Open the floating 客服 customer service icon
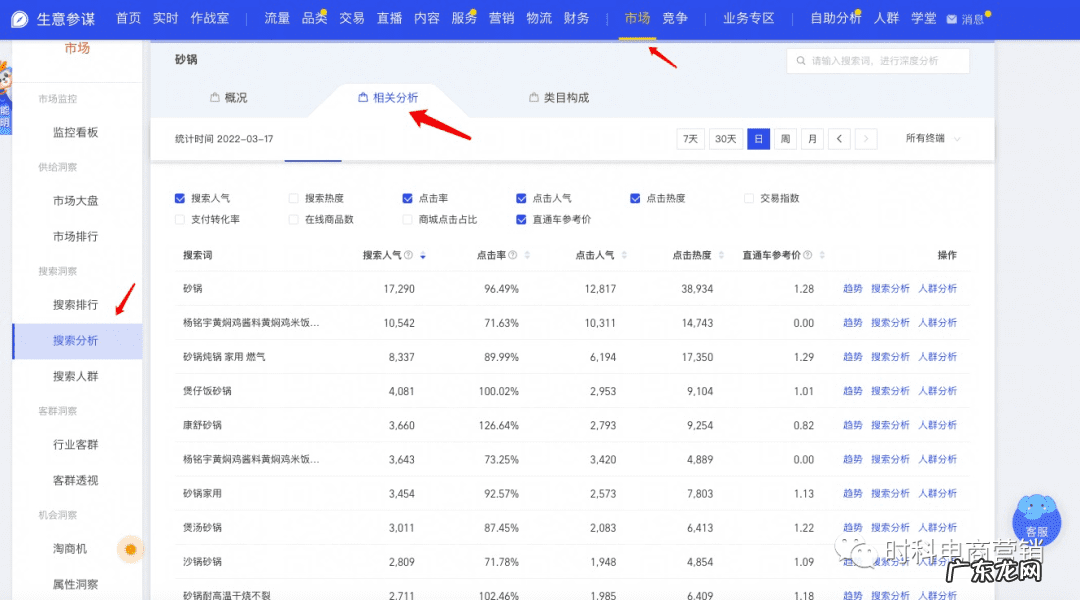Viewport: 1080px width, 600px height. [1036, 522]
